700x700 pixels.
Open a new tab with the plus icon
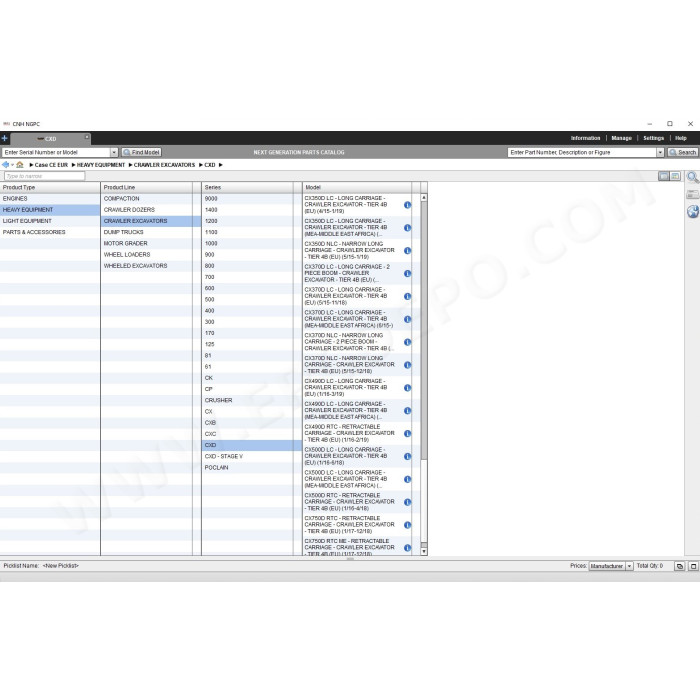point(4,138)
